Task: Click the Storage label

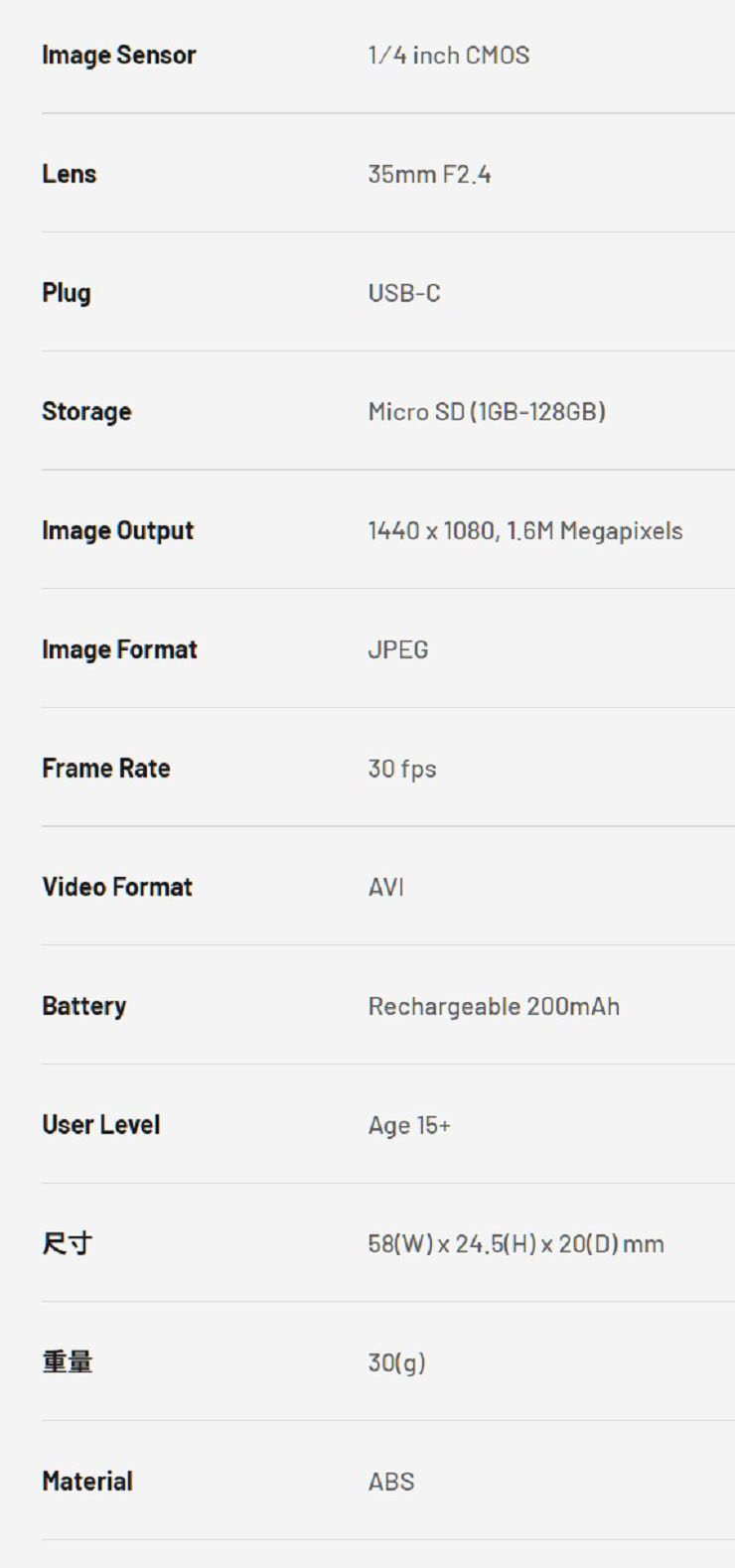Action: pos(86,411)
